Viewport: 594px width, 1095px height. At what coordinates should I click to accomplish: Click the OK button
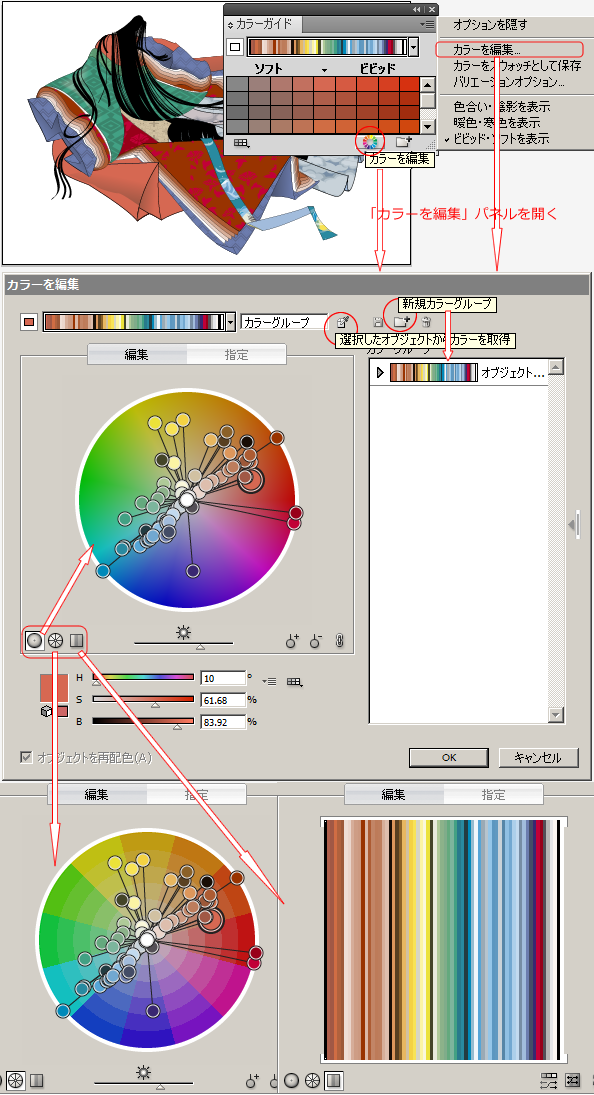(449, 757)
